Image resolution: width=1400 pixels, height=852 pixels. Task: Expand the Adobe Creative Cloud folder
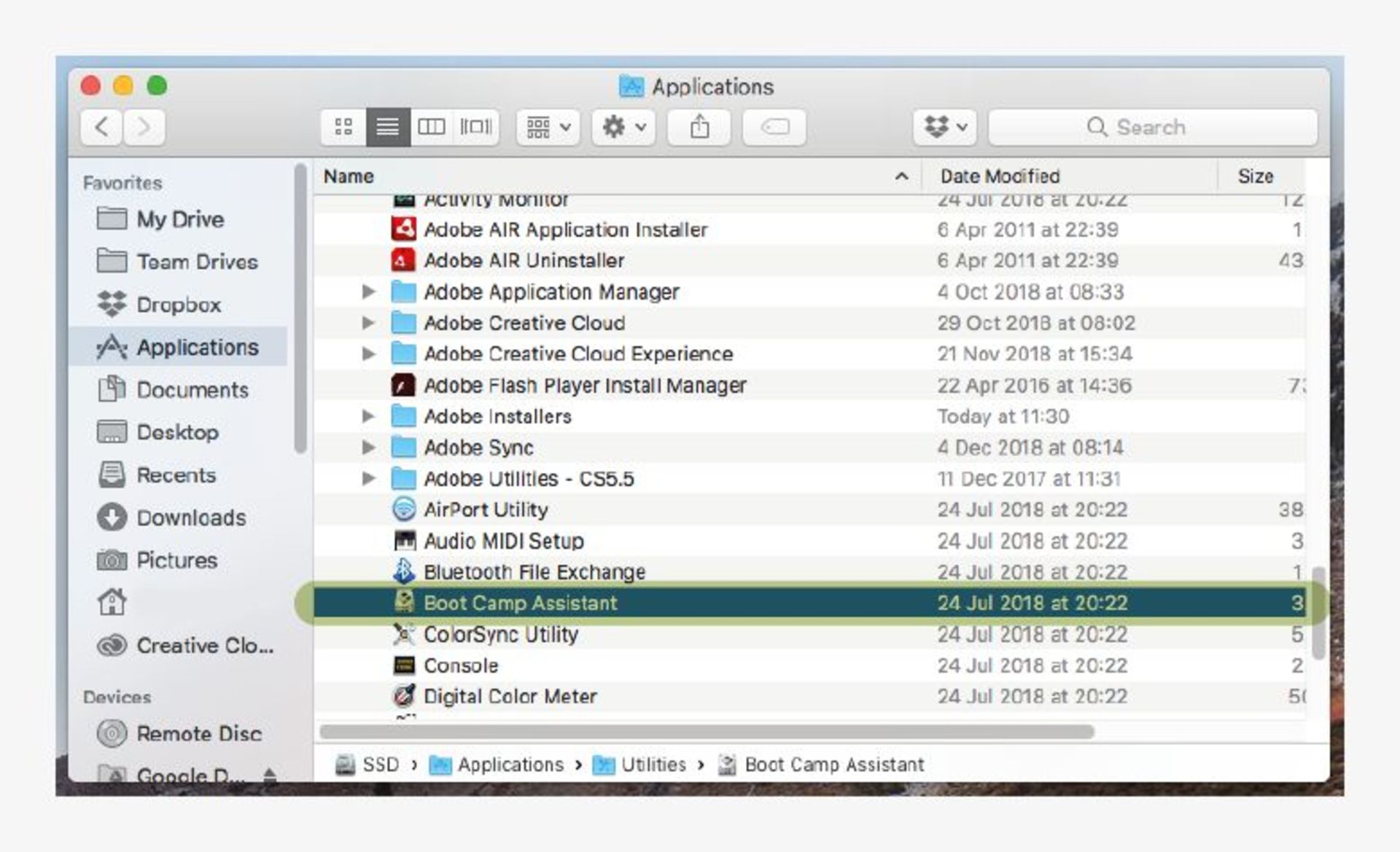tap(369, 323)
